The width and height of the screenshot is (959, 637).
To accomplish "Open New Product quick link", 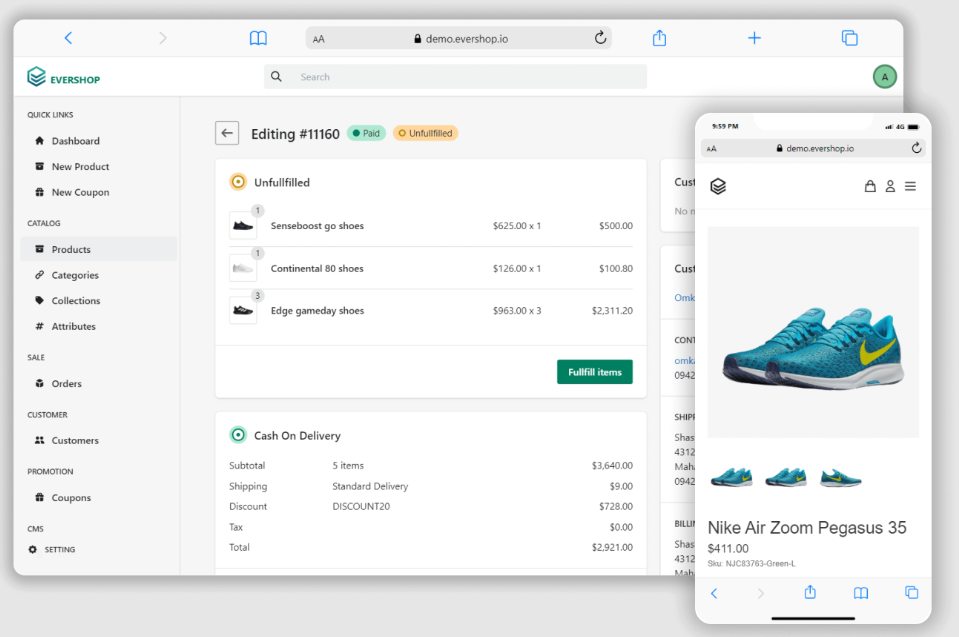I will pyautogui.click(x=80, y=167).
